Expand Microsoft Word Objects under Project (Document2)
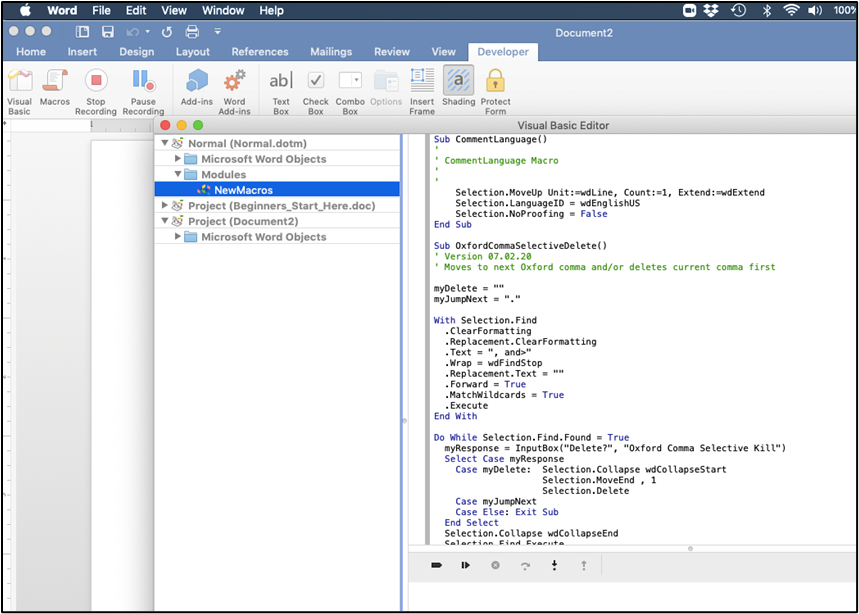Screen dimensions: 859x614 tap(177, 236)
